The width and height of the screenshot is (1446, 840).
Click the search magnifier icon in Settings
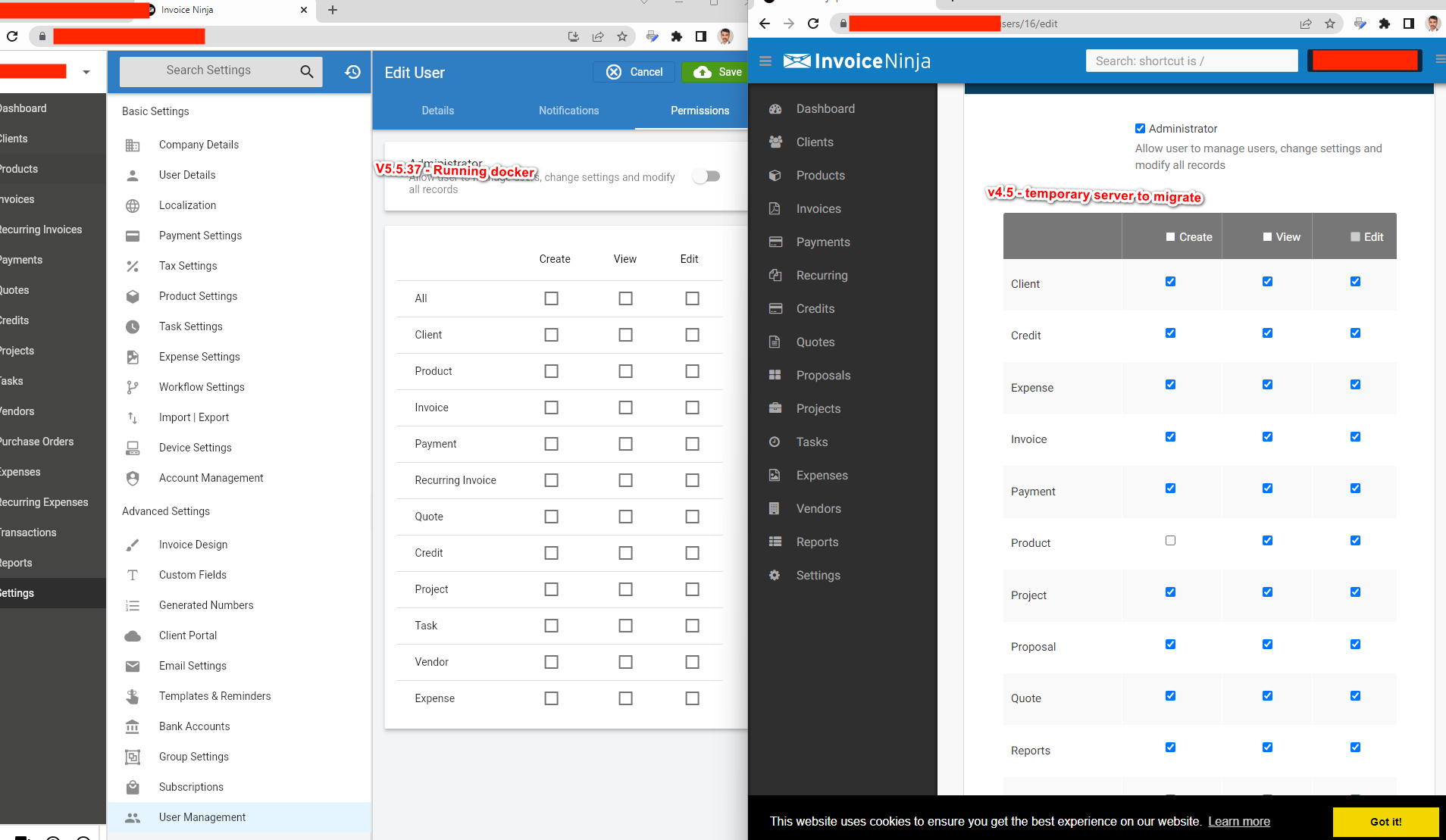coord(306,71)
